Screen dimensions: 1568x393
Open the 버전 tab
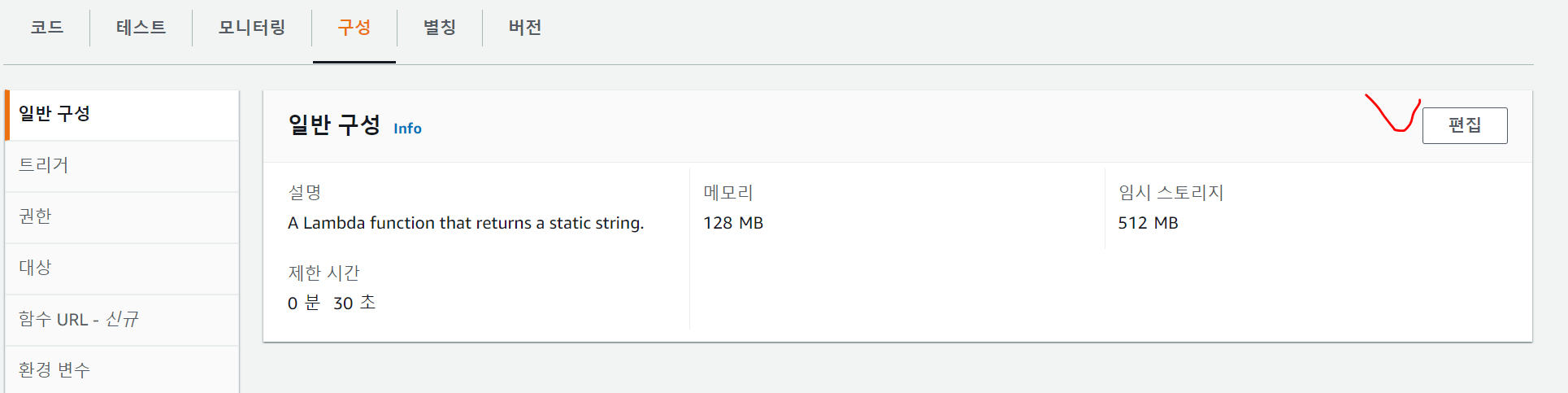coord(525,28)
